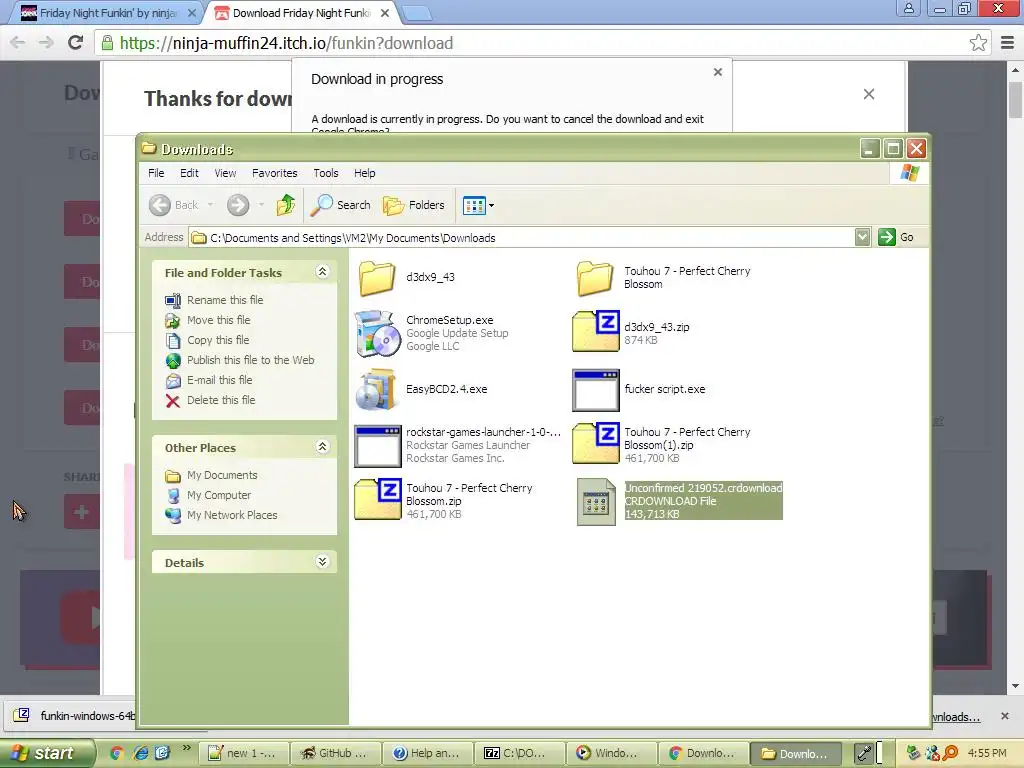The height and width of the screenshot is (768, 1024).
Task: Collapse the File and Folder Tasks panel
Action: pyautogui.click(x=323, y=272)
